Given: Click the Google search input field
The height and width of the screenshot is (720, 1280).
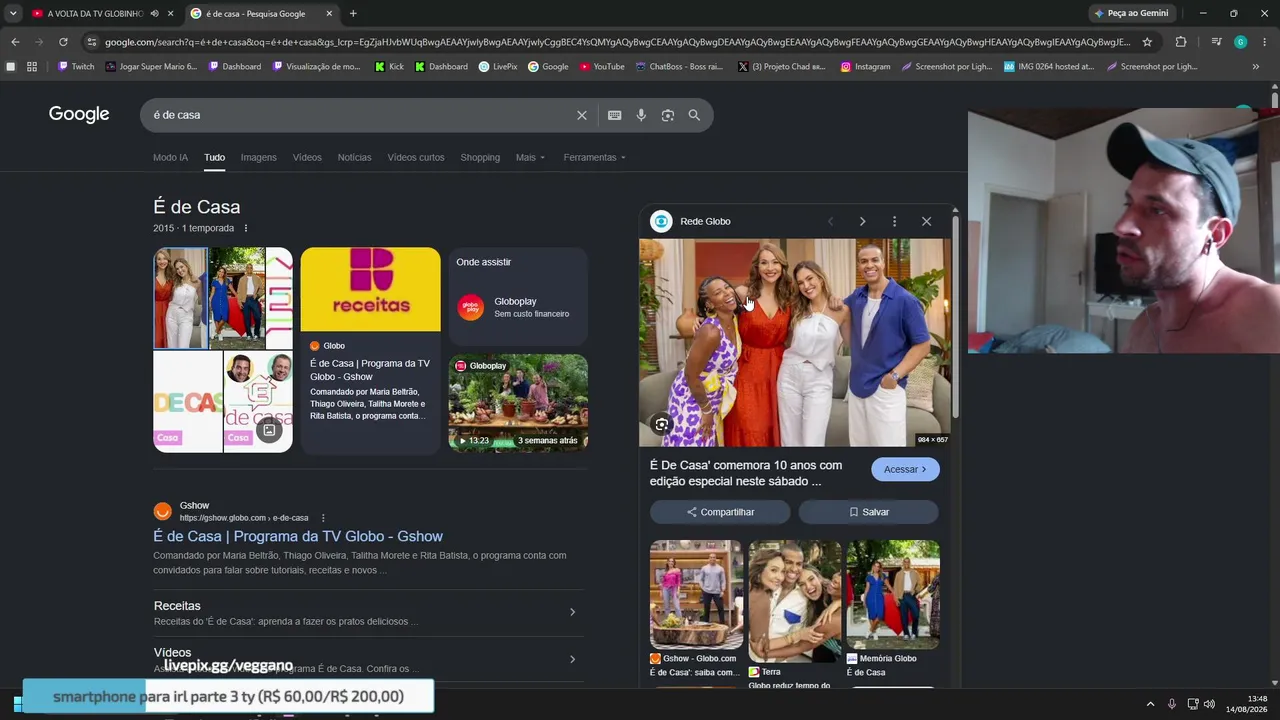Looking at the screenshot, I should tap(360, 115).
